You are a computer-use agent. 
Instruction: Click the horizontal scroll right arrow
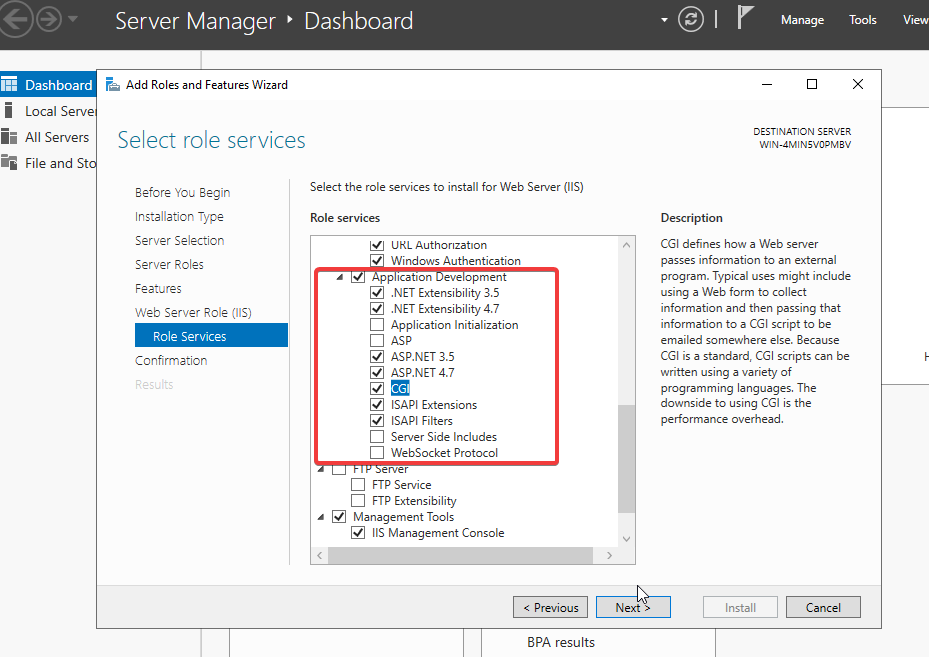610,556
